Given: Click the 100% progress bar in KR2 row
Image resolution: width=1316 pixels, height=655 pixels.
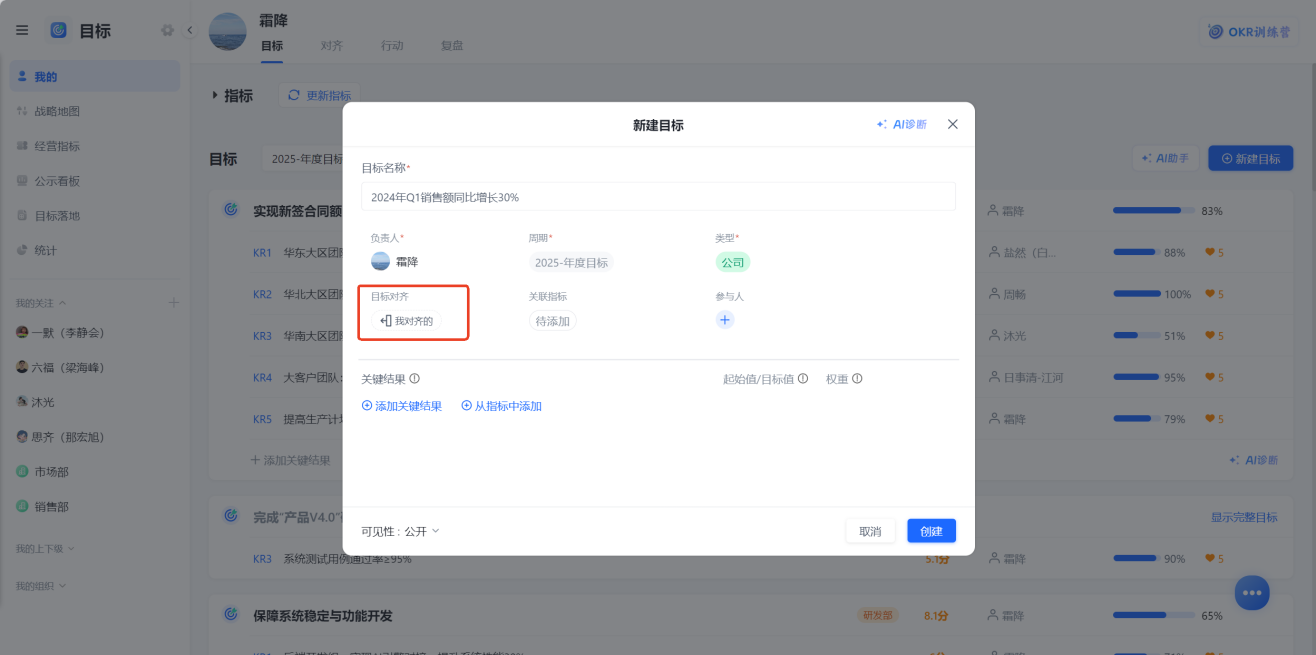Looking at the screenshot, I should pyautogui.click(x=1137, y=294).
